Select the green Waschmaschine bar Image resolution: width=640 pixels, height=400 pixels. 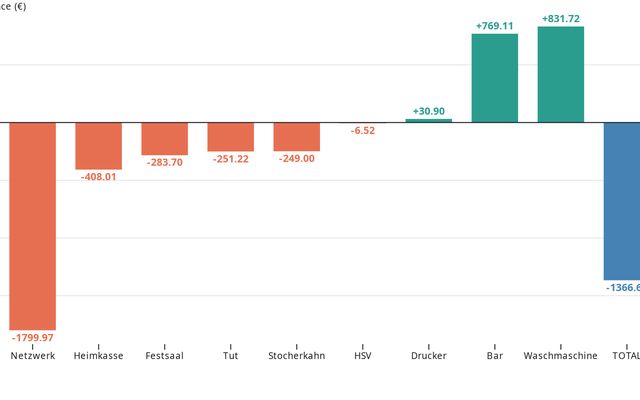[560, 74]
